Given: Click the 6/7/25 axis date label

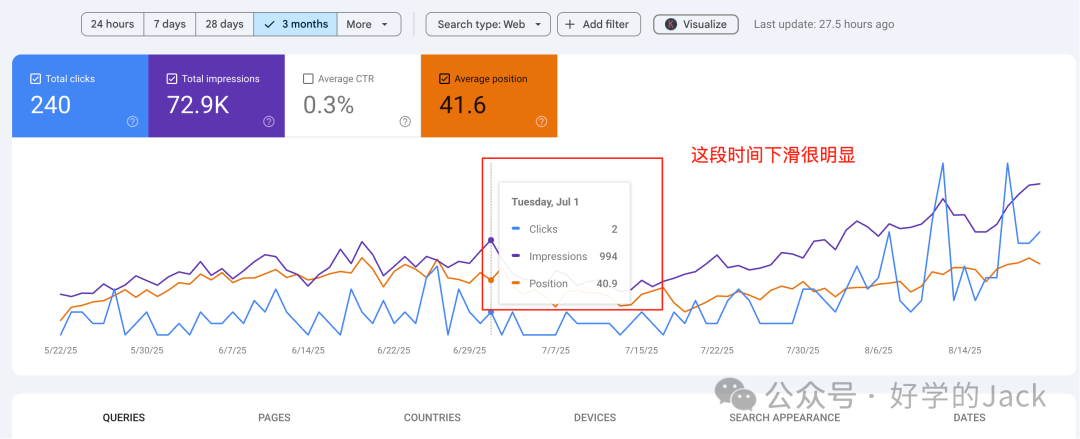Looking at the screenshot, I should [x=232, y=350].
